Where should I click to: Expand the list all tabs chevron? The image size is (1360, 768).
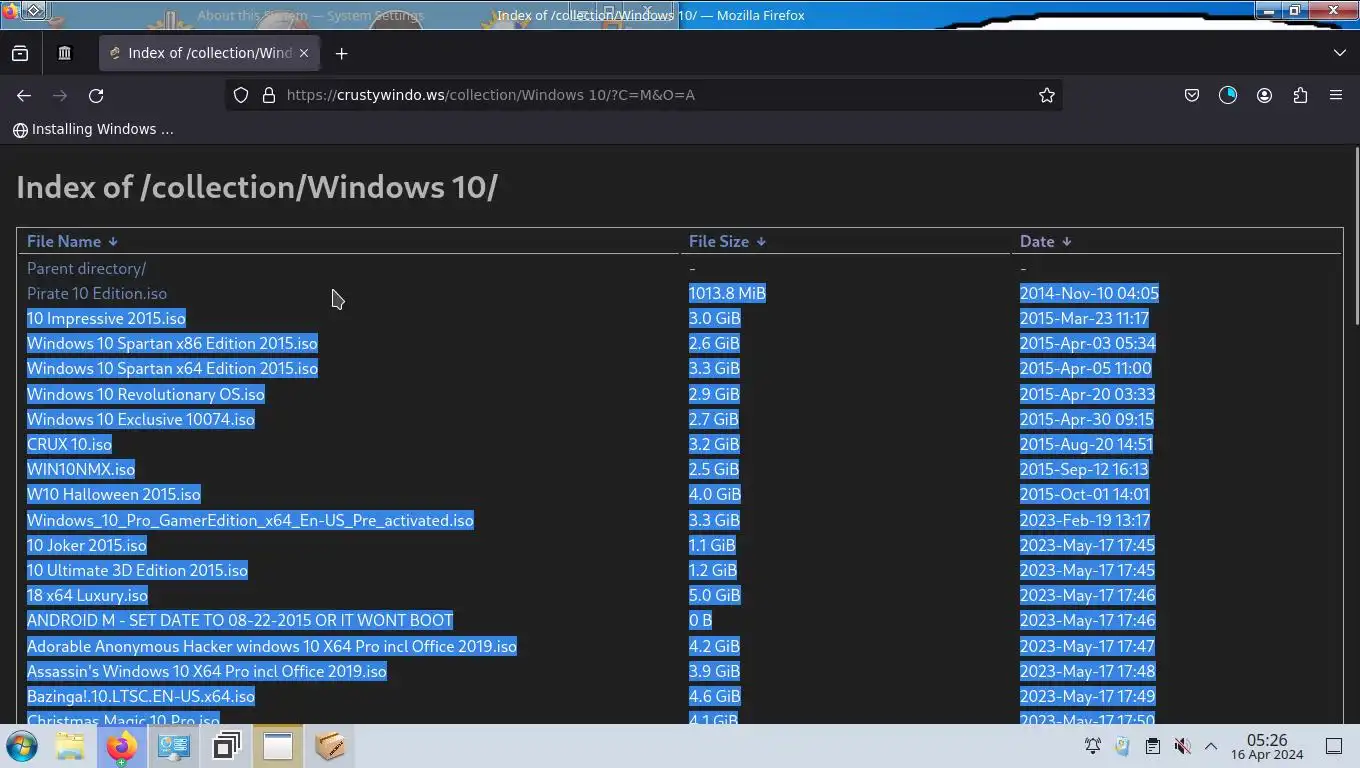pos(1340,53)
